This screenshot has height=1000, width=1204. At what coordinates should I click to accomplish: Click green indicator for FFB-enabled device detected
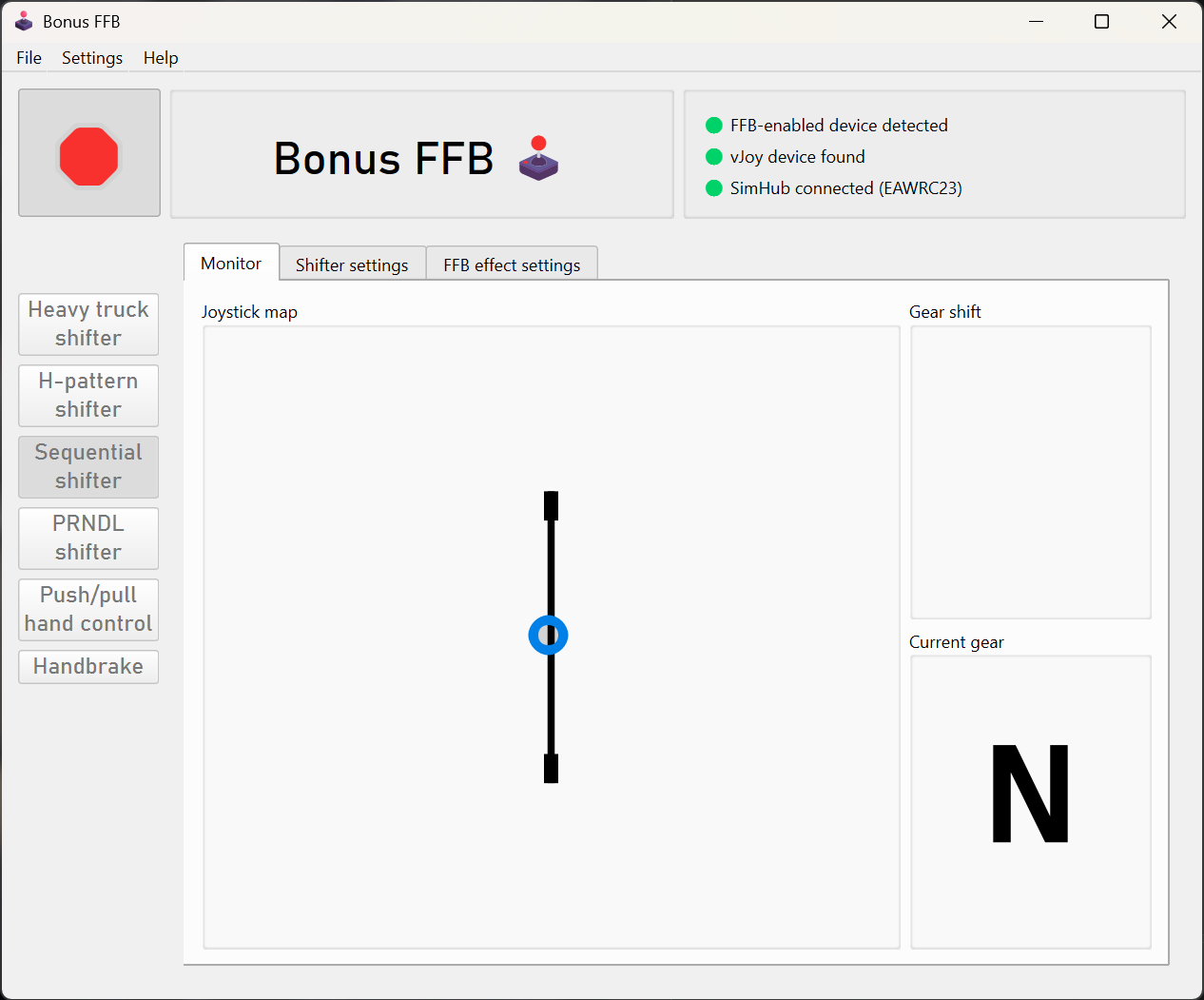click(x=714, y=126)
